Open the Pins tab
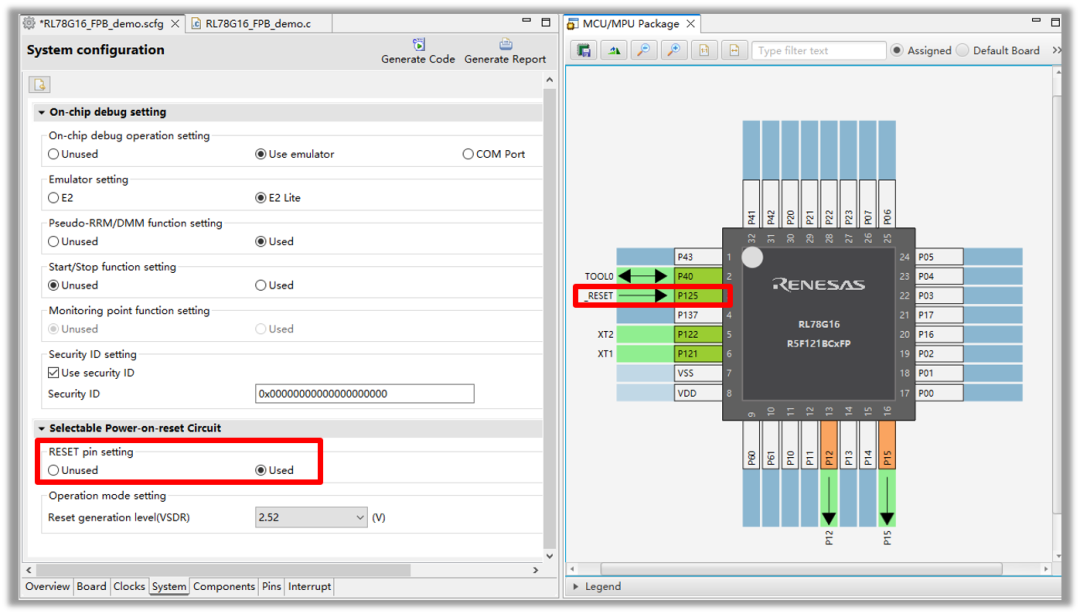Screen dimensions: 1080x614 coord(271,586)
